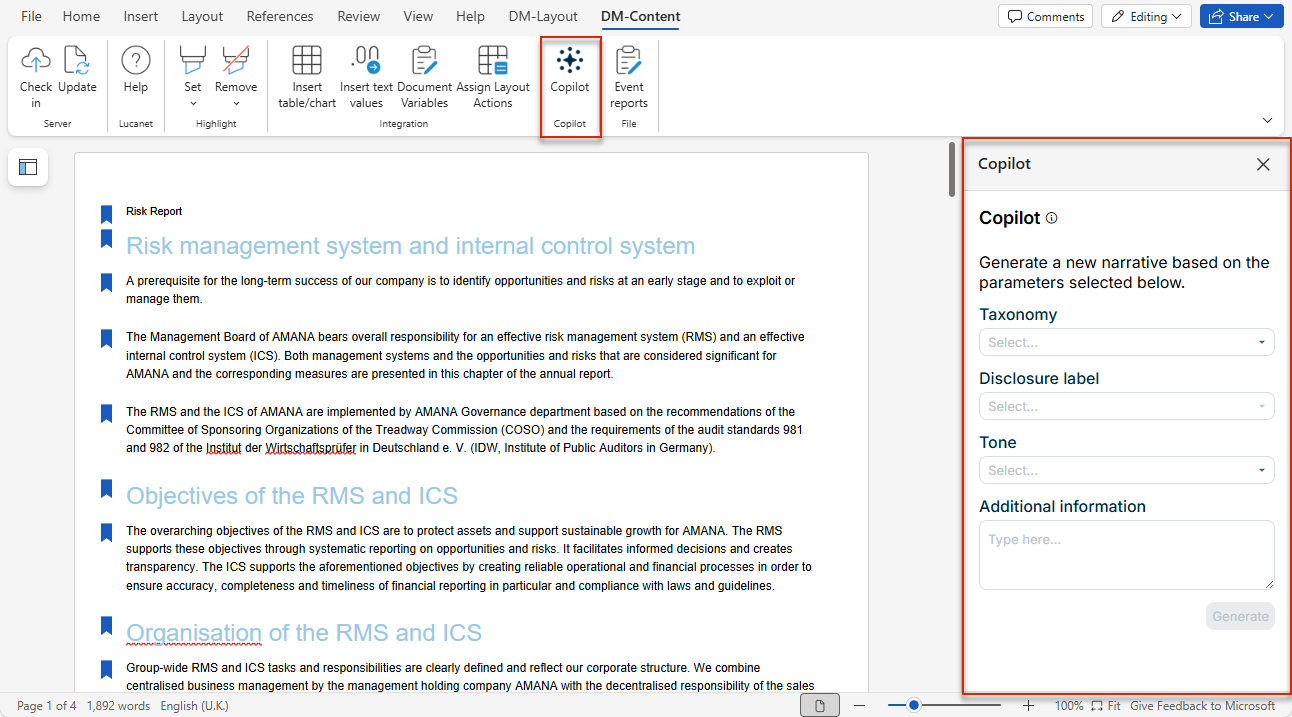
Task: Open Event reports
Action: pyautogui.click(x=629, y=76)
